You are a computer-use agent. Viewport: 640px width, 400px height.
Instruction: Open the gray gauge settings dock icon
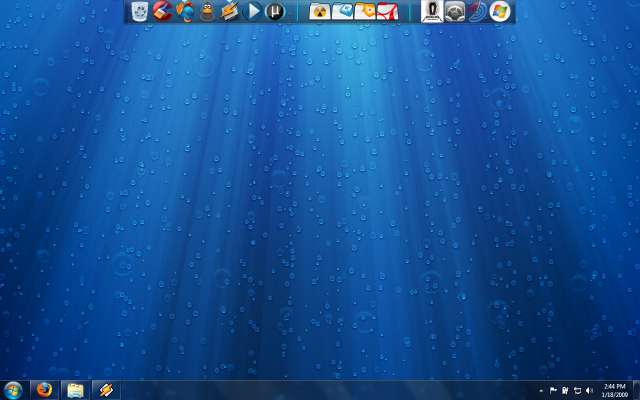click(455, 11)
